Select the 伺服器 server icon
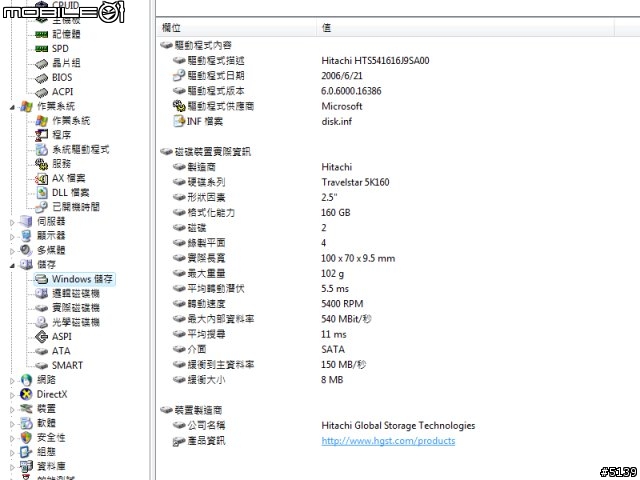 26,222
